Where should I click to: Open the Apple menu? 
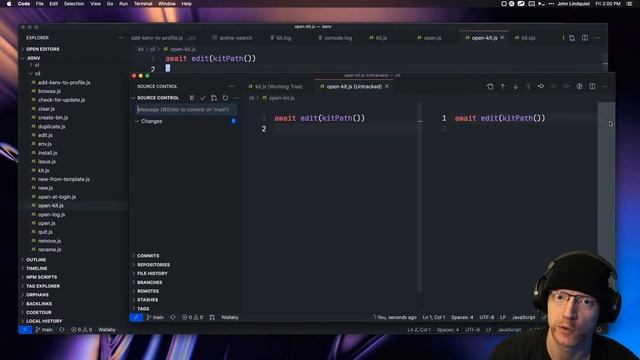[9, 4]
